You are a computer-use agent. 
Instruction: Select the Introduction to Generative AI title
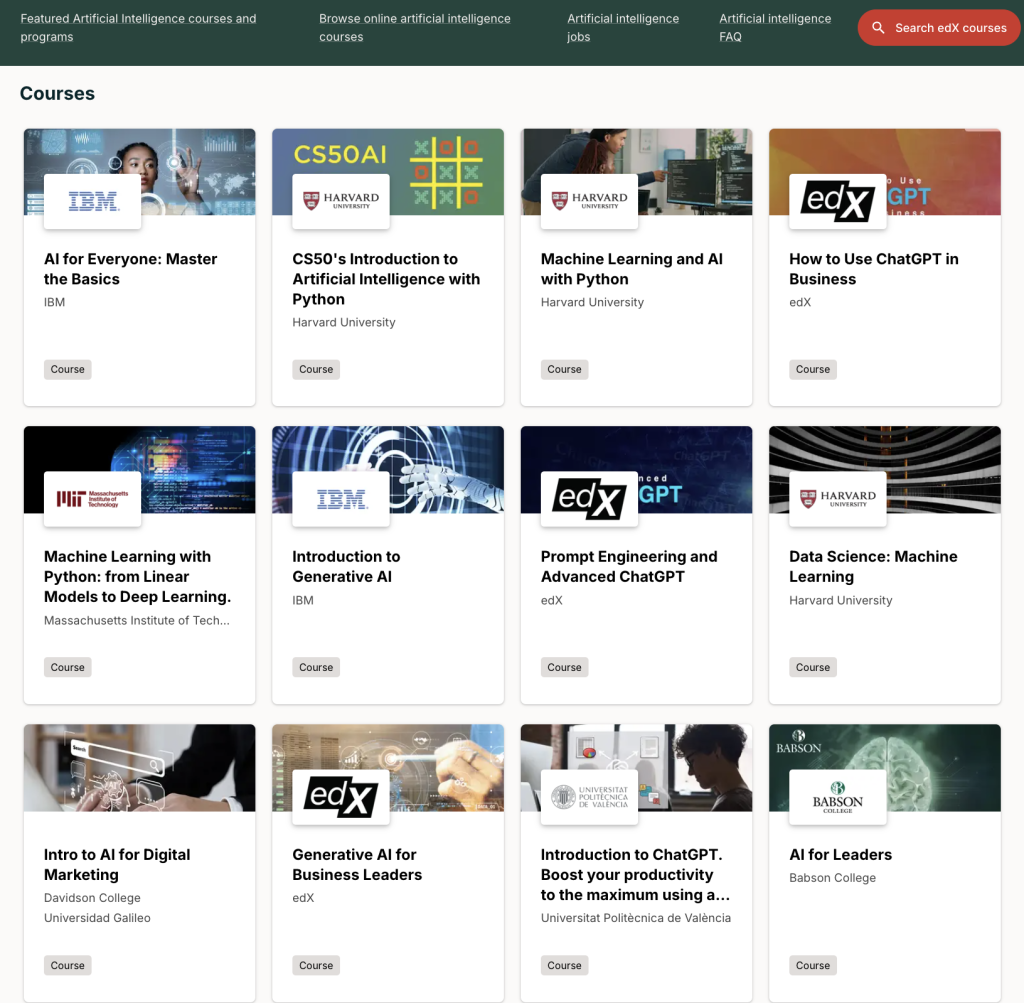click(x=346, y=567)
